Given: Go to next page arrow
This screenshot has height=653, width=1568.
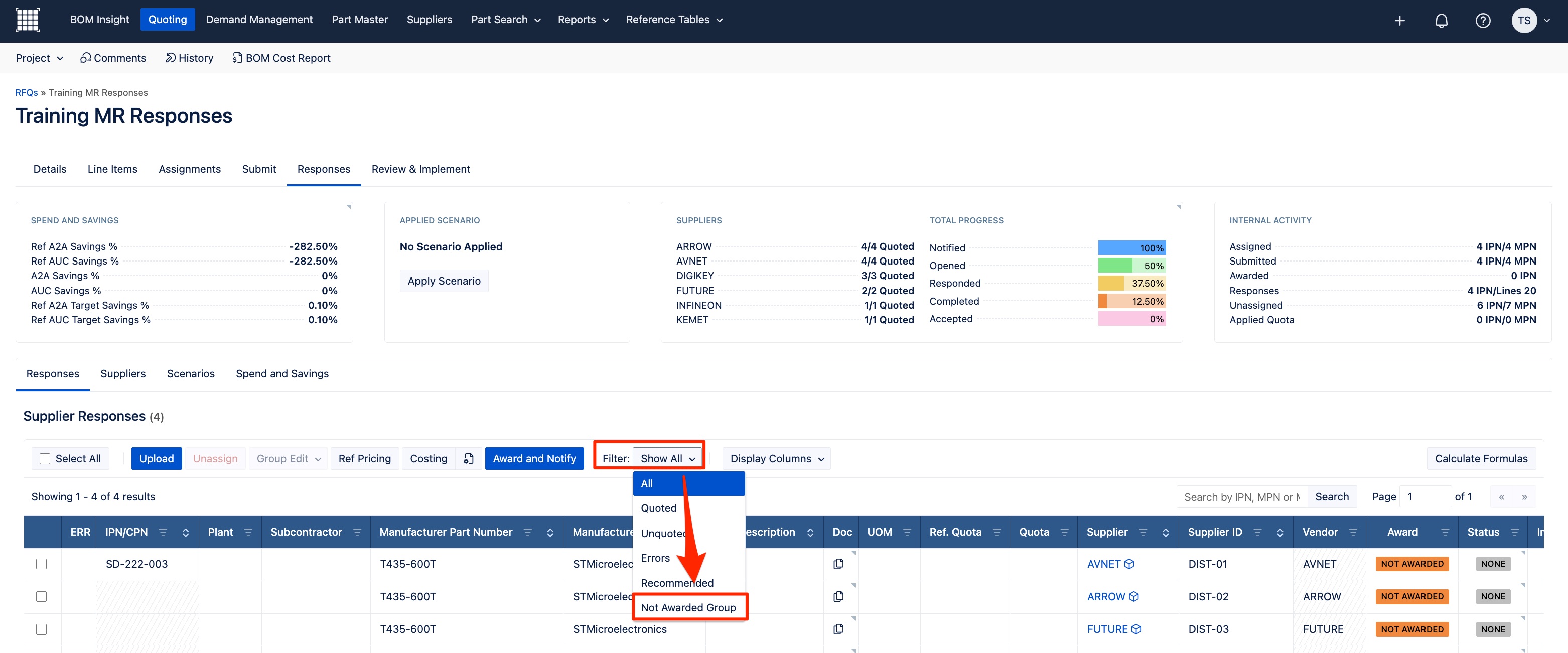Looking at the screenshot, I should [x=1524, y=497].
